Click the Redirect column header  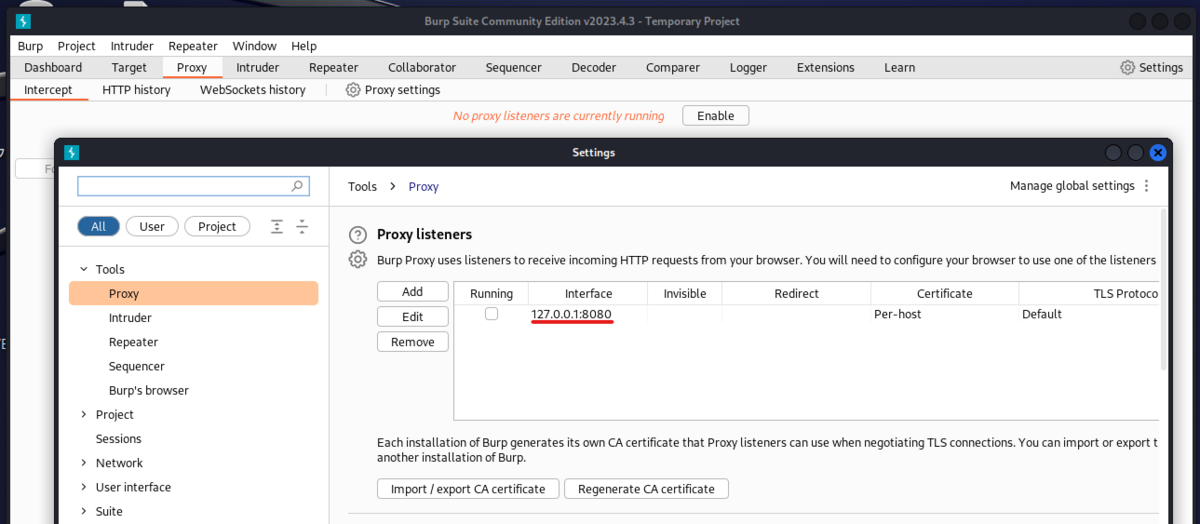[x=796, y=294]
